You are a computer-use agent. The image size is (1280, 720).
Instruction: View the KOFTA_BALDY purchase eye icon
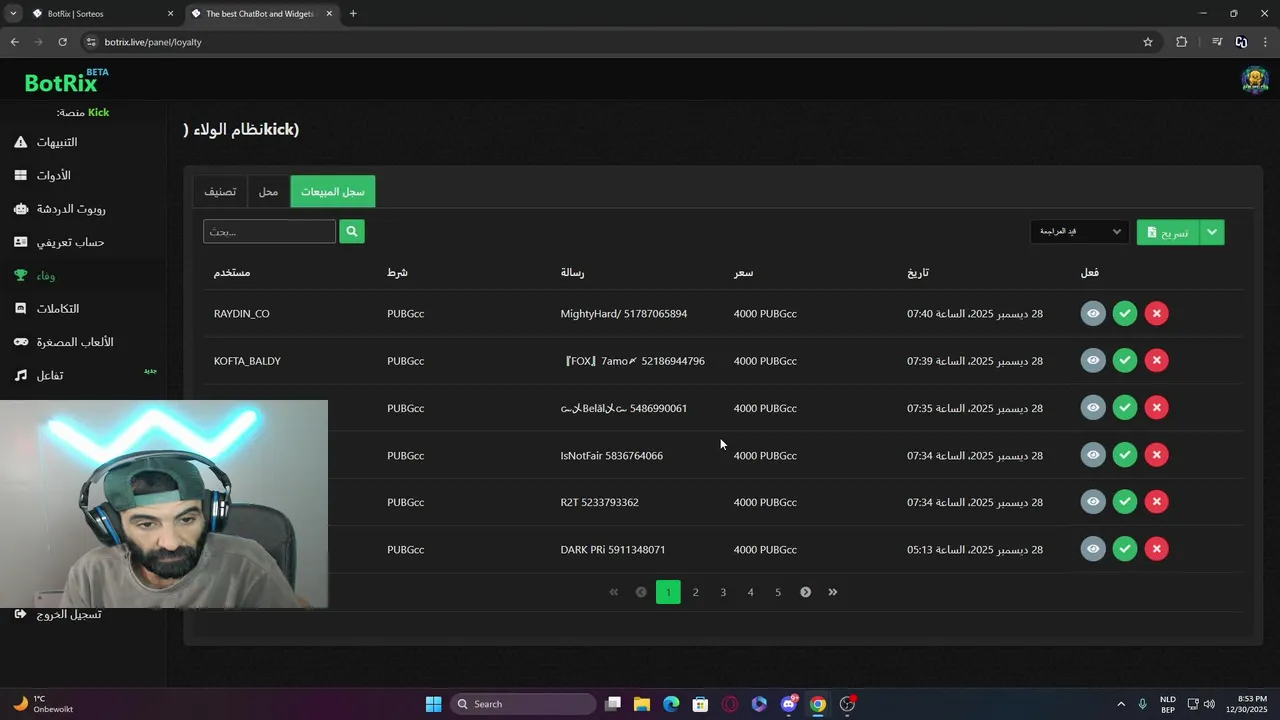tap(1093, 360)
